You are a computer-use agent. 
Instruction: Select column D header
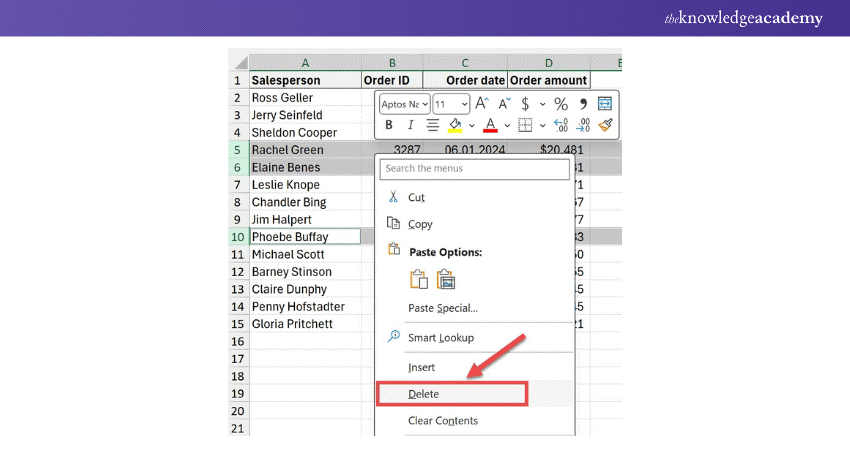point(549,63)
